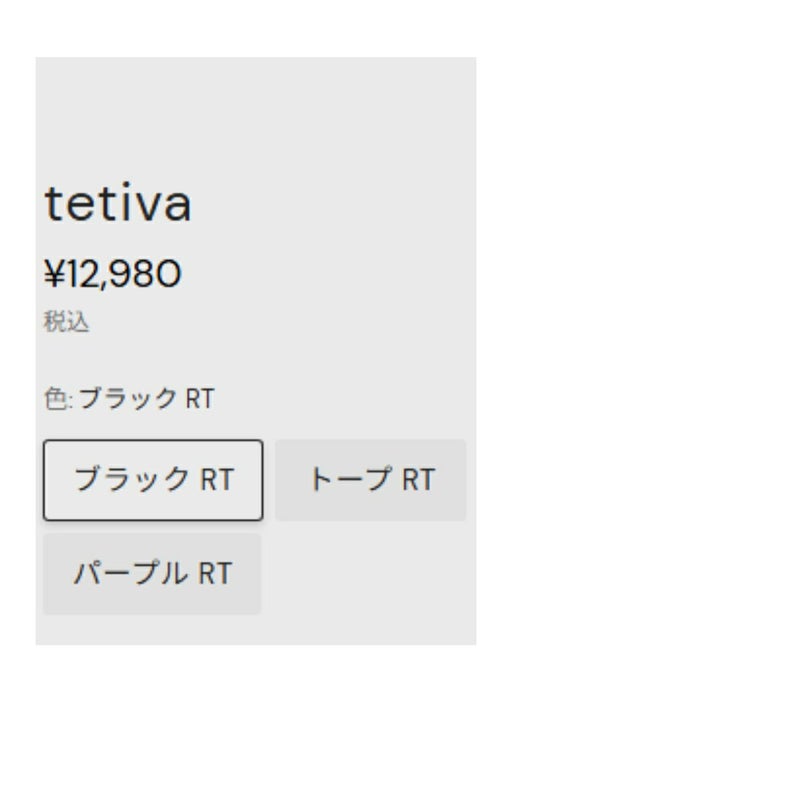Click the 税込 tax-included label

(66, 322)
